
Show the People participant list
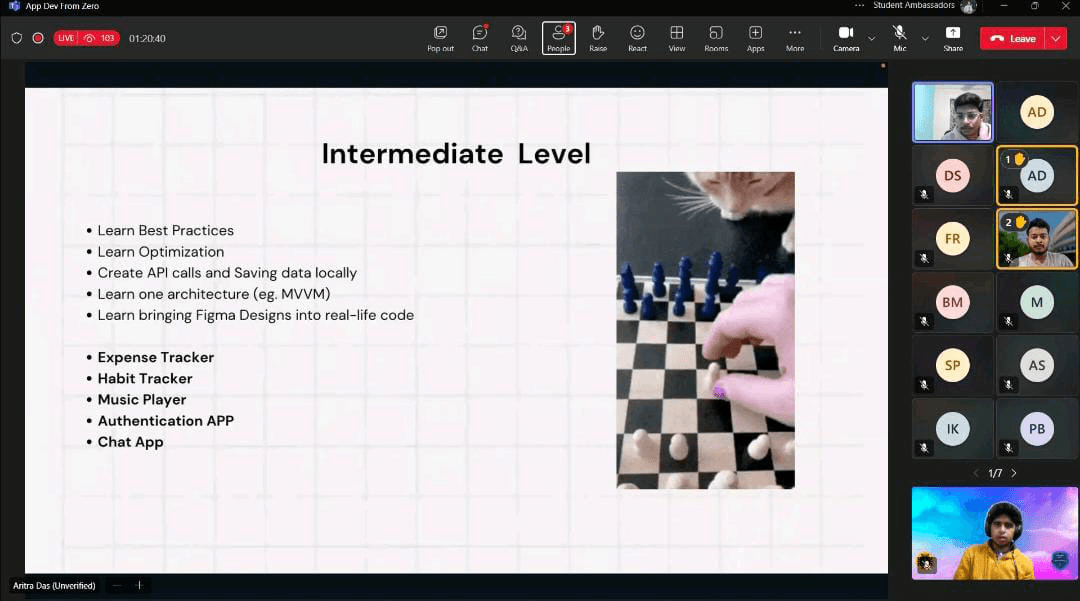(558, 37)
